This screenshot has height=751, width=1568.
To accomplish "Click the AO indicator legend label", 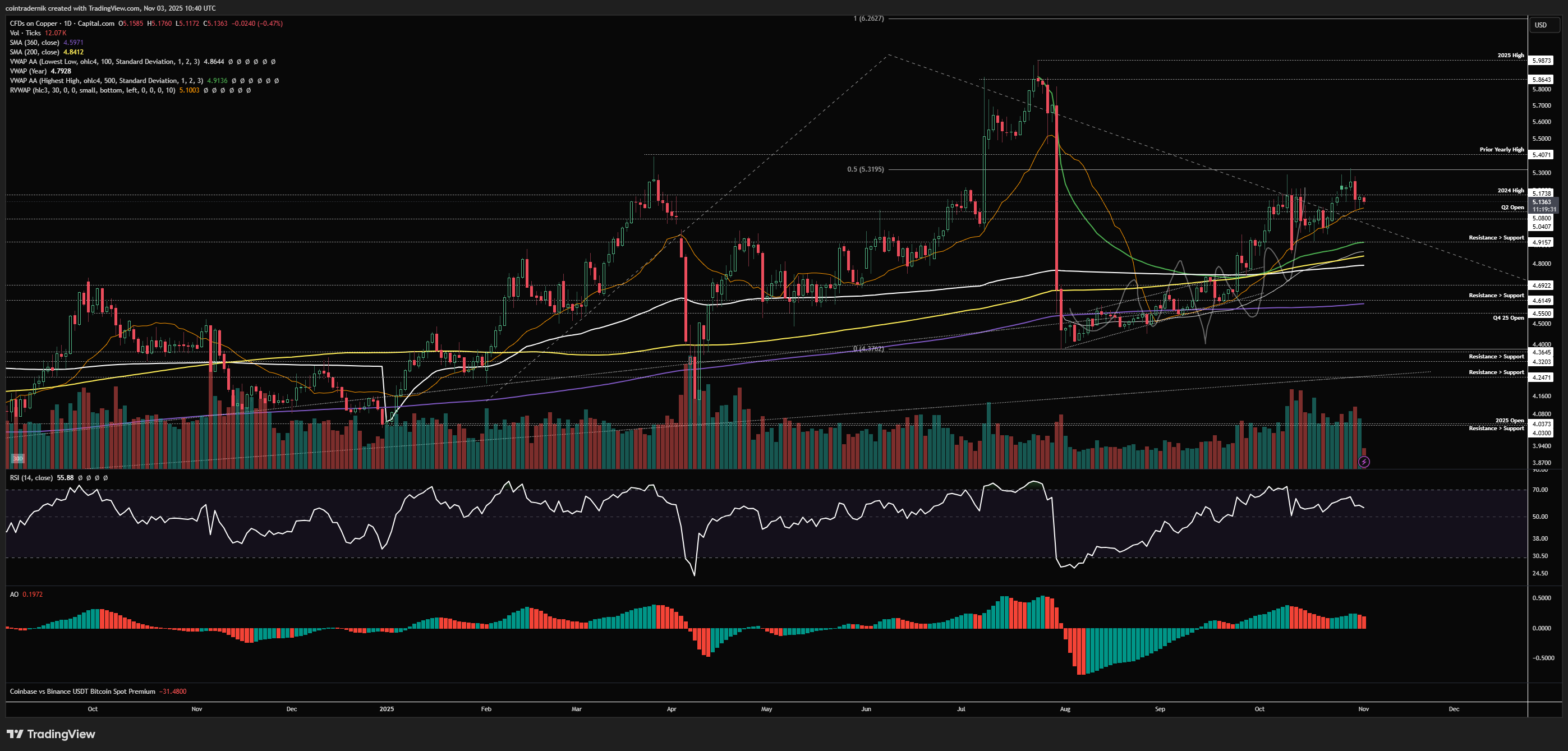I will point(14,595).
